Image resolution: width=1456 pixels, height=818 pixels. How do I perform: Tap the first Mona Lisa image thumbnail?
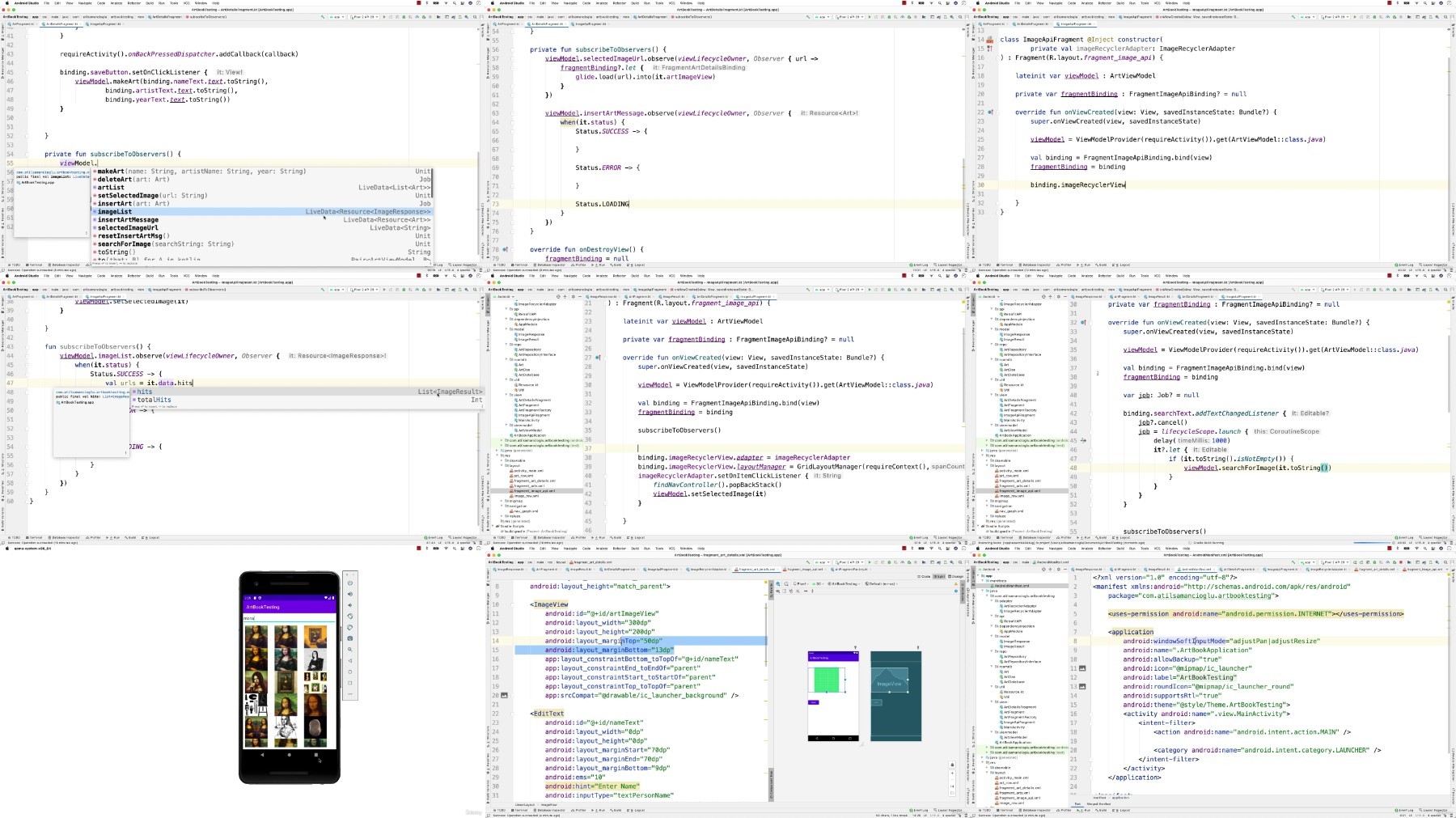(x=256, y=636)
